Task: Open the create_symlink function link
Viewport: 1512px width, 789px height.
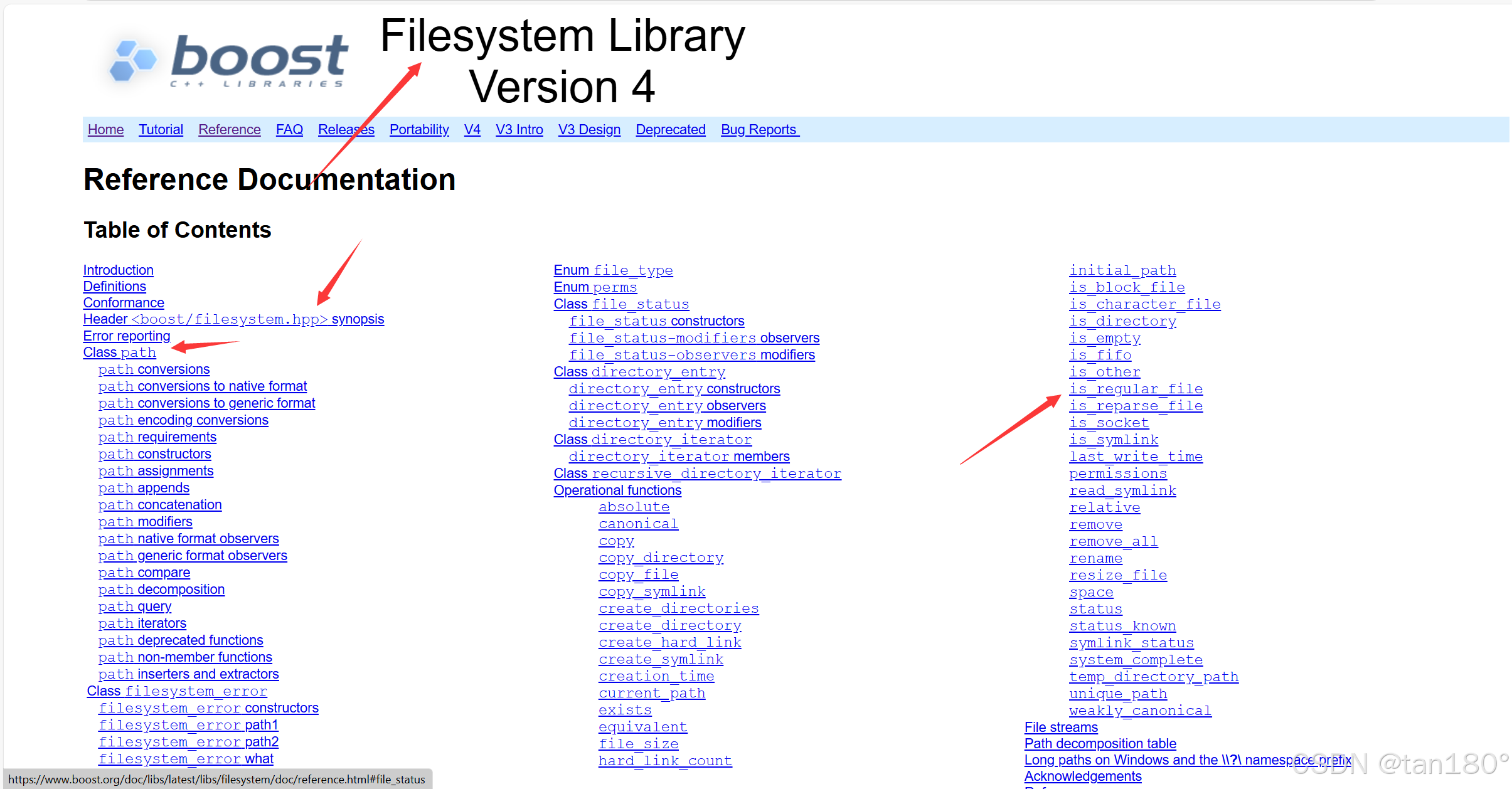Action: pos(661,659)
